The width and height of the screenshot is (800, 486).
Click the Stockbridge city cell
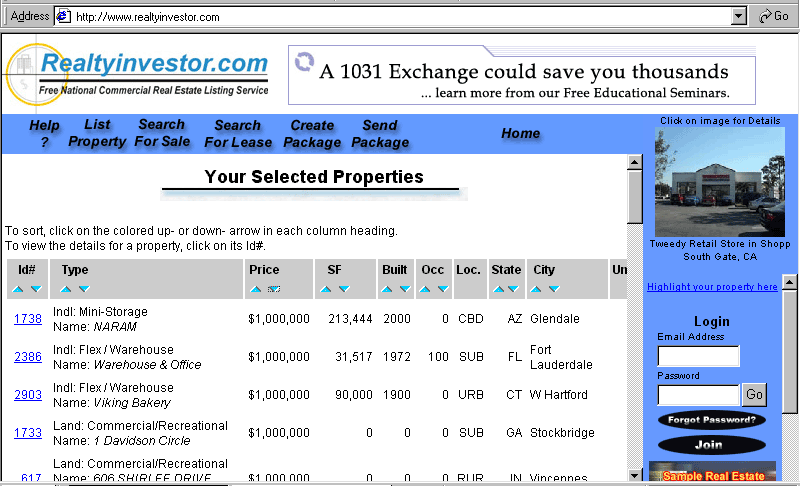(562, 433)
